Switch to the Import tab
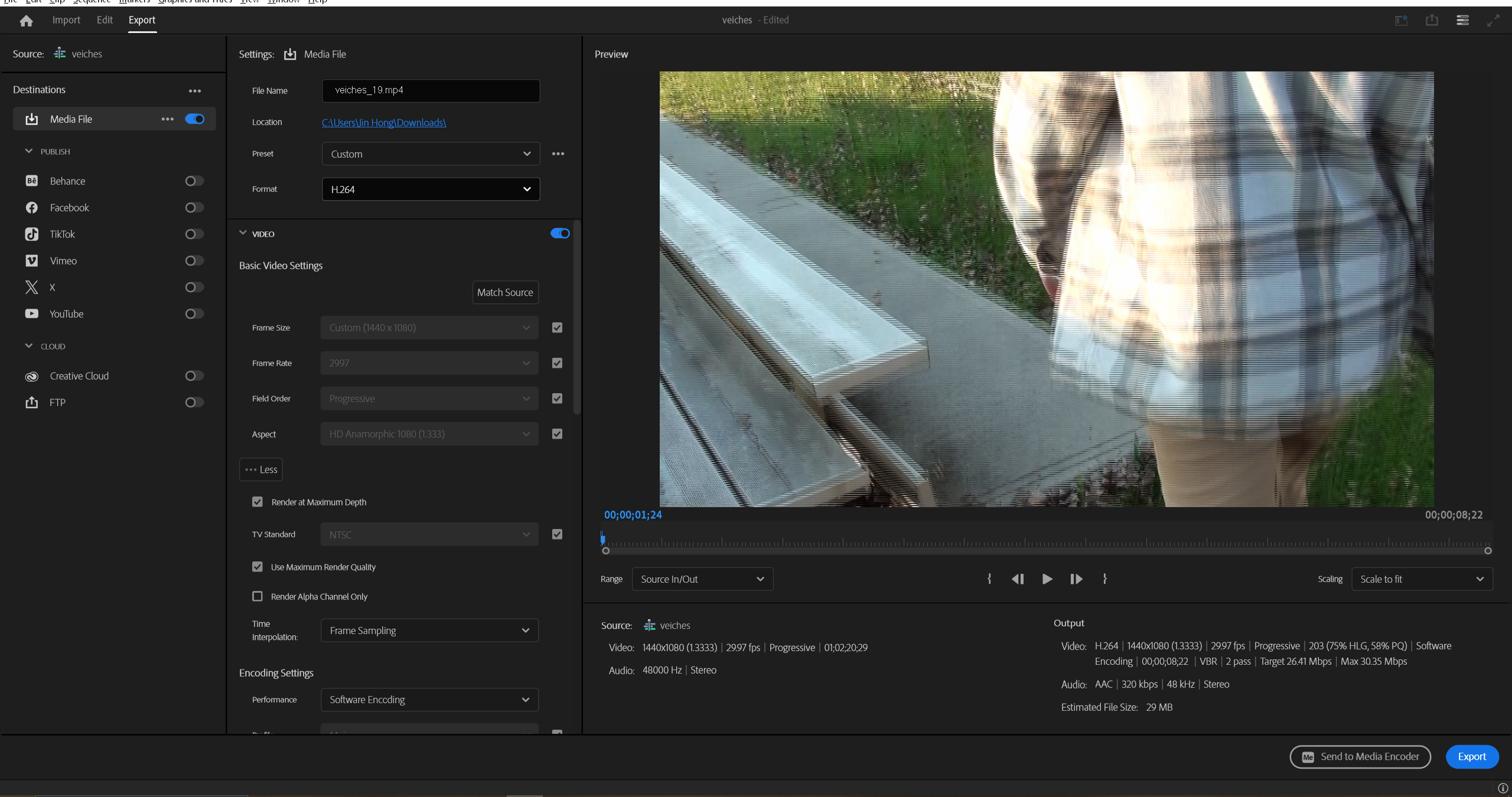 coord(66,19)
